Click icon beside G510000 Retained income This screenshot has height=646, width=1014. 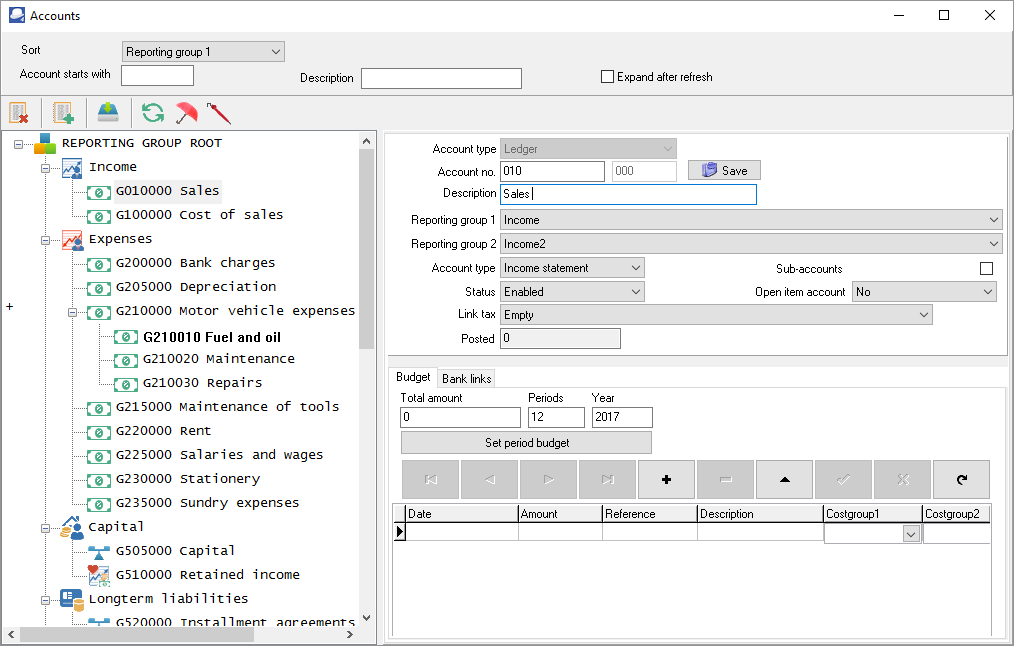click(x=99, y=576)
